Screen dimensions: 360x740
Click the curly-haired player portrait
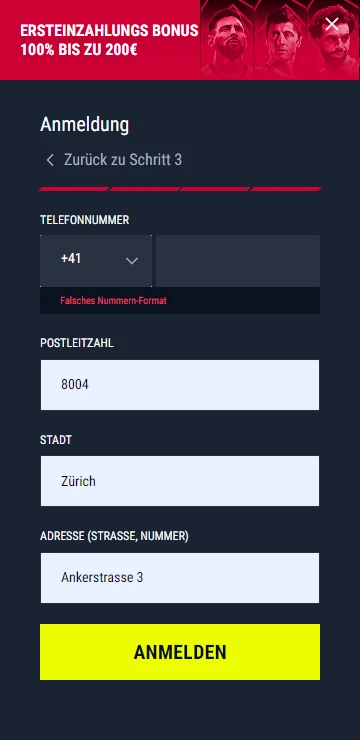coord(333,45)
